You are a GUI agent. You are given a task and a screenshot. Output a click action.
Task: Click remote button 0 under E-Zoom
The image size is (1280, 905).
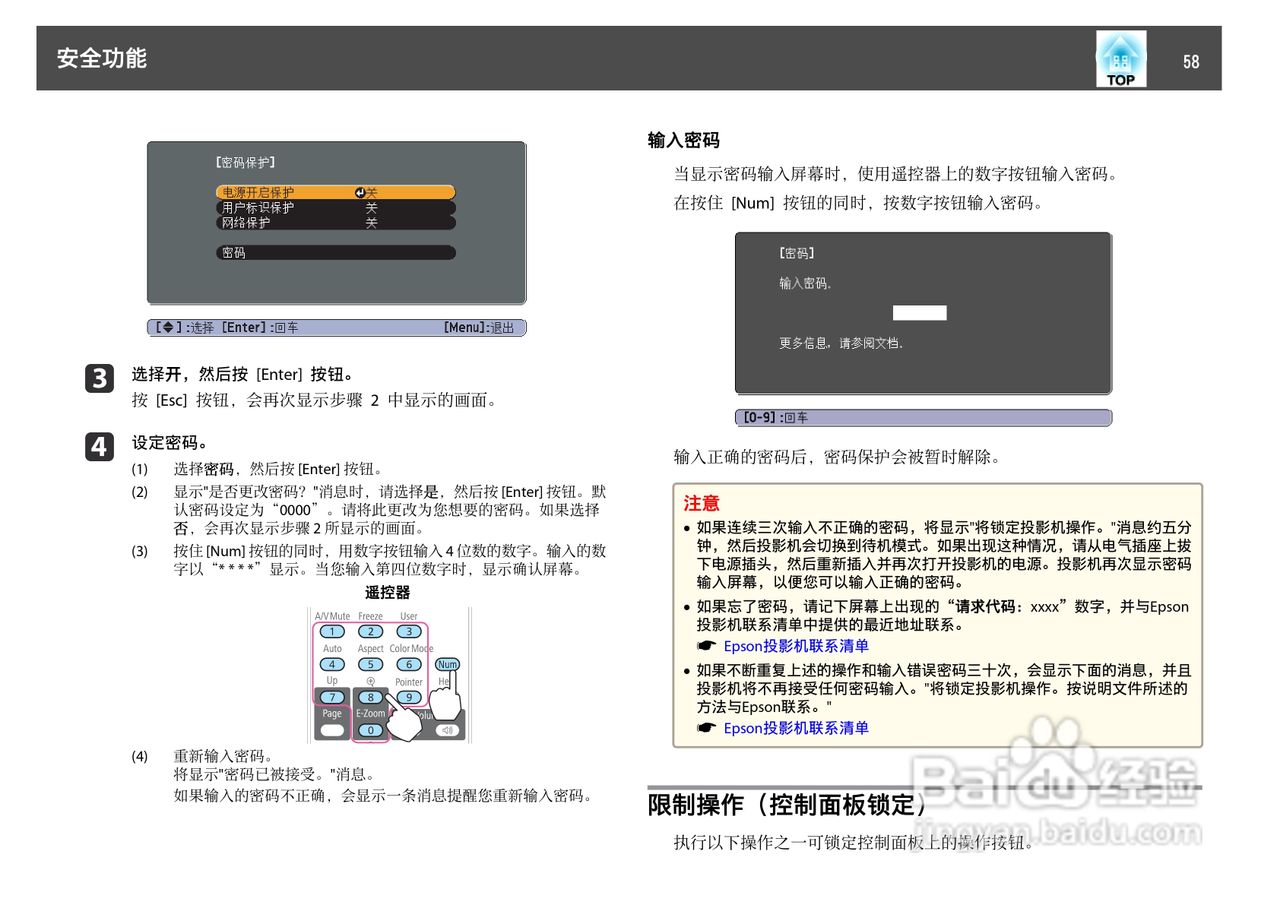point(371,730)
